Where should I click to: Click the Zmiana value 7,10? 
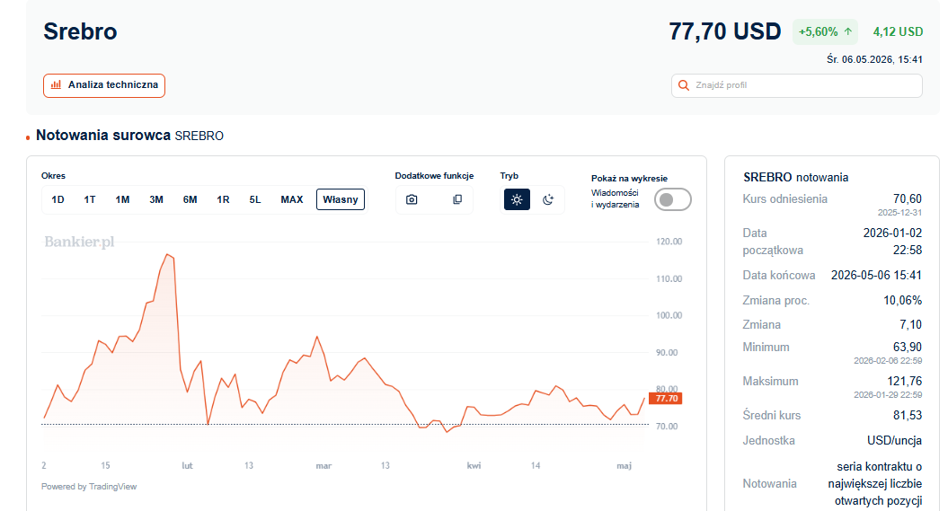pos(911,325)
